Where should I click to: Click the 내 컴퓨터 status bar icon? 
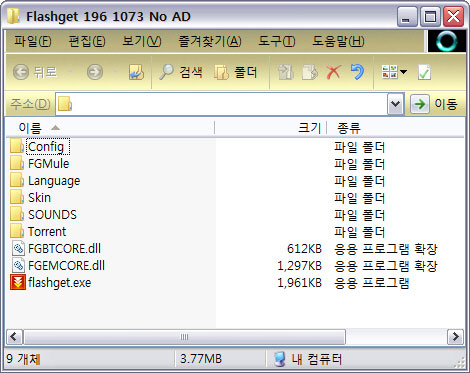point(280,359)
